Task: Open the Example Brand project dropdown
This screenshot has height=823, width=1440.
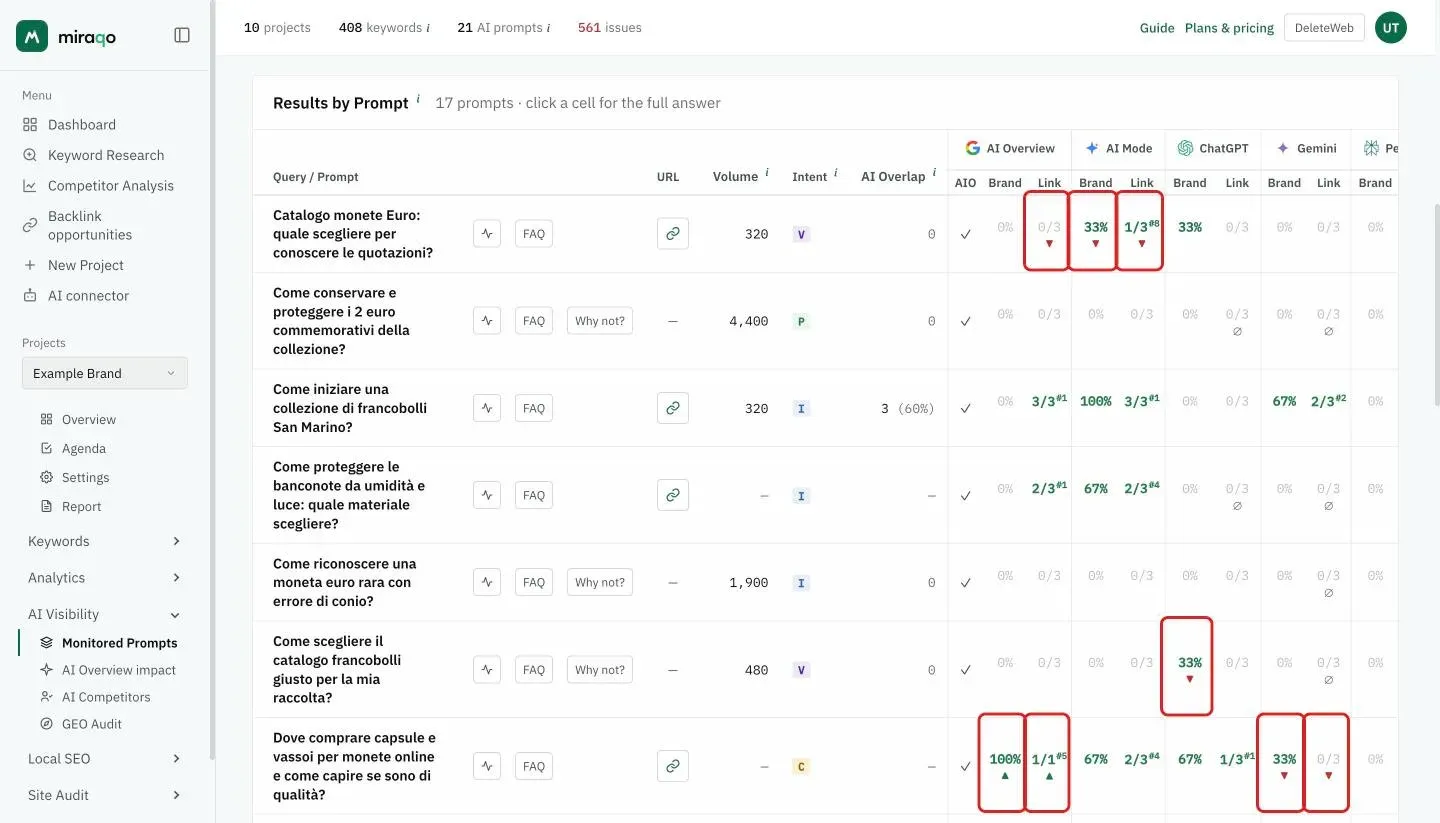Action: [105, 373]
